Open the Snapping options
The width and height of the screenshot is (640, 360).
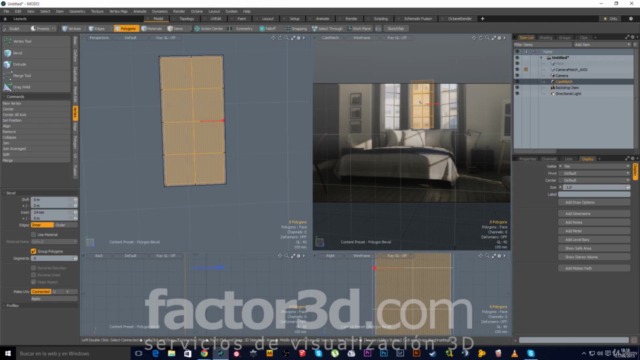coord(296,29)
